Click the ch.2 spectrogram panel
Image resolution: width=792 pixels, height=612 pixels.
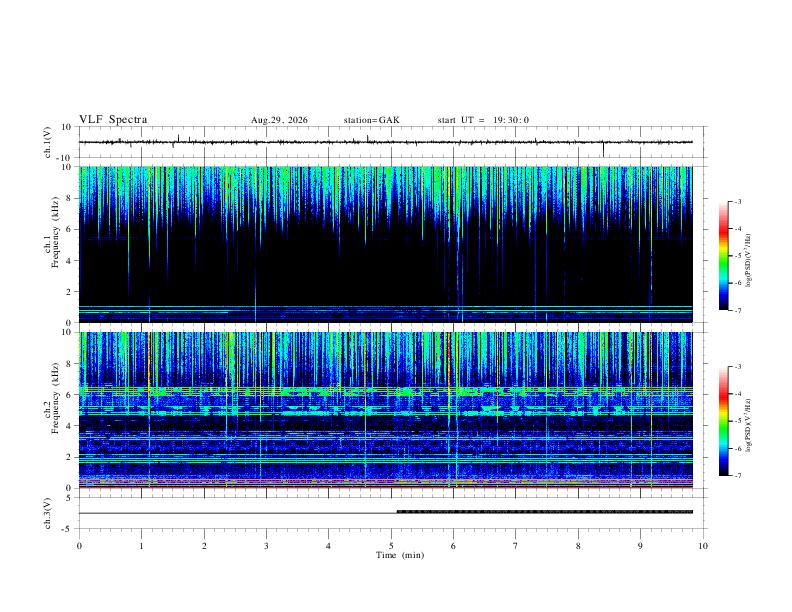tap(385, 410)
